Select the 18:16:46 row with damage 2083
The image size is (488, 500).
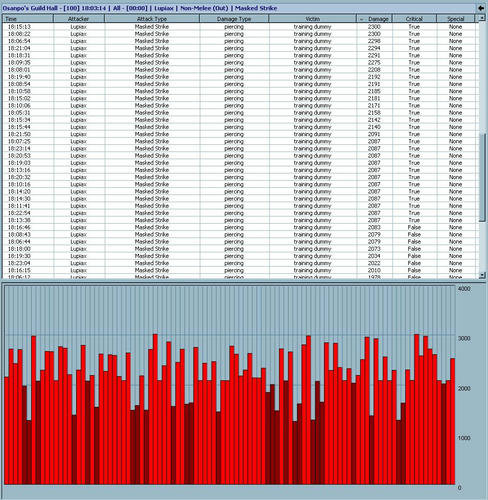(x=240, y=227)
